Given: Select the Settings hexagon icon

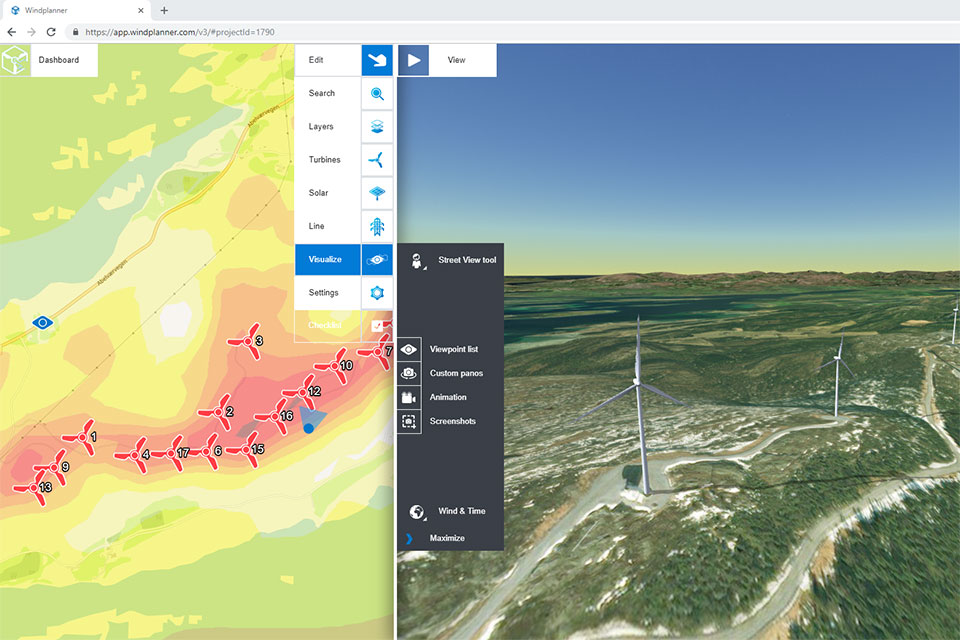Looking at the screenshot, I should [x=376, y=293].
